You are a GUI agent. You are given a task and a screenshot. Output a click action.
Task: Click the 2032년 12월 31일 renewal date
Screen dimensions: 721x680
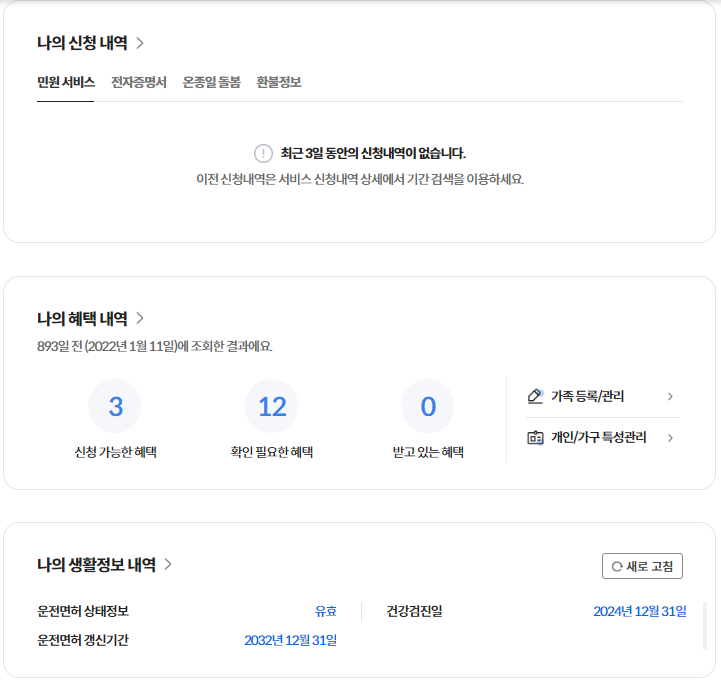pyautogui.click(x=291, y=640)
